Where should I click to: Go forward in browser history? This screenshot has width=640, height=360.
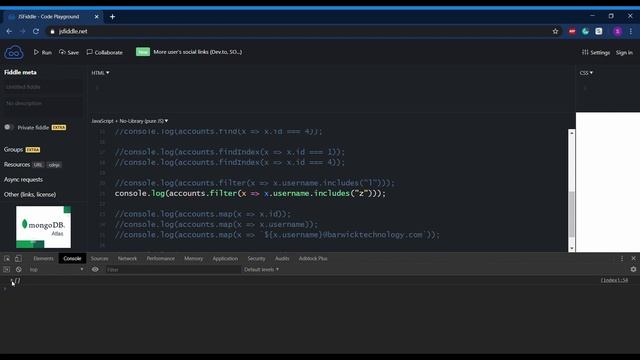(x=22, y=31)
